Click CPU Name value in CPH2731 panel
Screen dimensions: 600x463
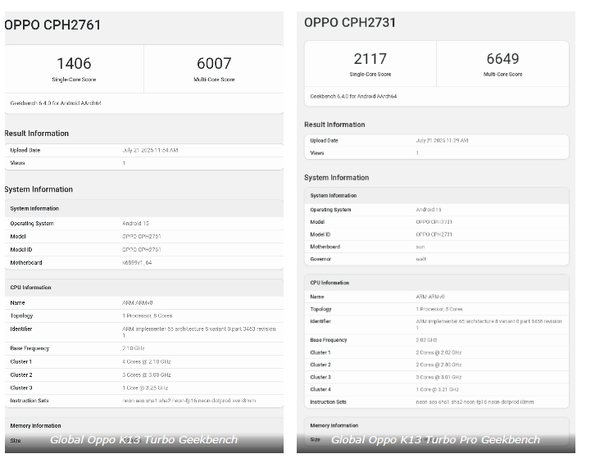pyautogui.click(x=430, y=297)
